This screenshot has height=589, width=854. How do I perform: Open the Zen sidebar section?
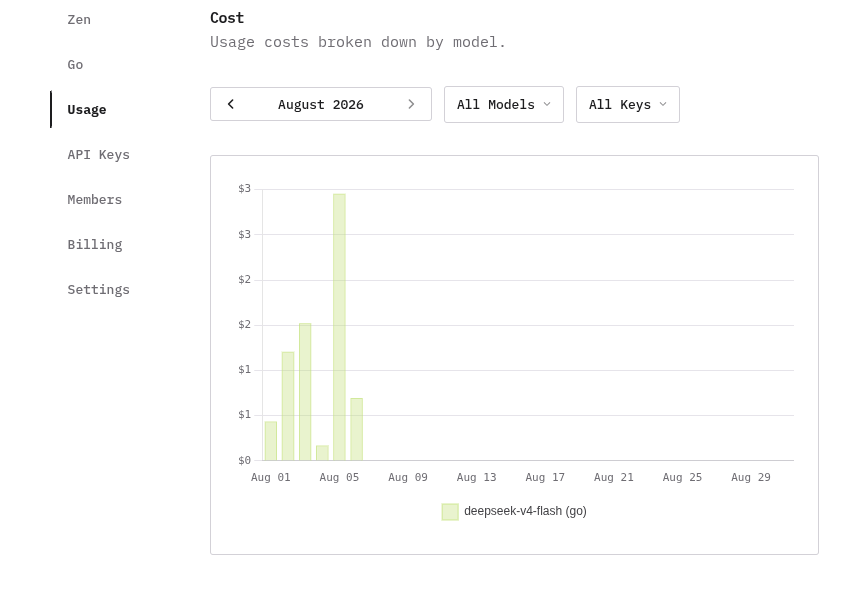(x=79, y=20)
